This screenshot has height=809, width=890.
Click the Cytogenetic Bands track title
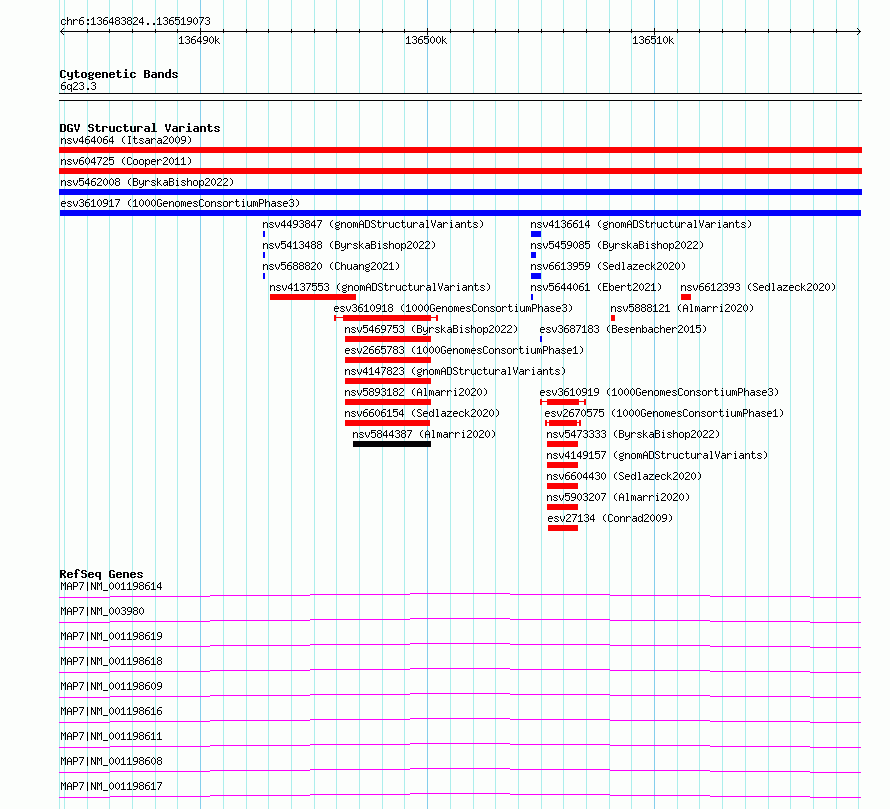(x=119, y=74)
